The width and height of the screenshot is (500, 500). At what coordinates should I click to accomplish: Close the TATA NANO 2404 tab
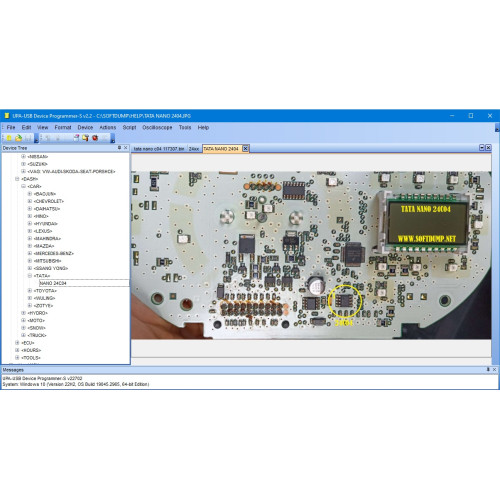coord(245,149)
